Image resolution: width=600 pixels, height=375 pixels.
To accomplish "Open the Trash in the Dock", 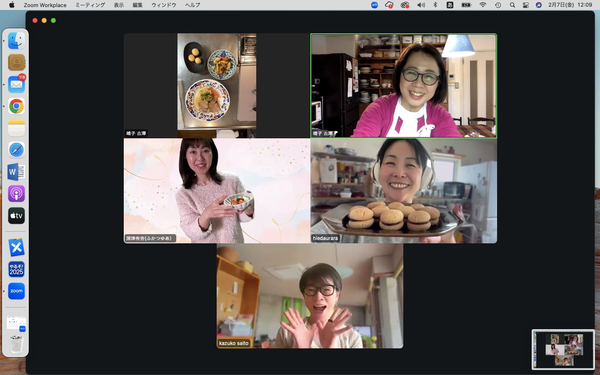I will tap(16, 344).
